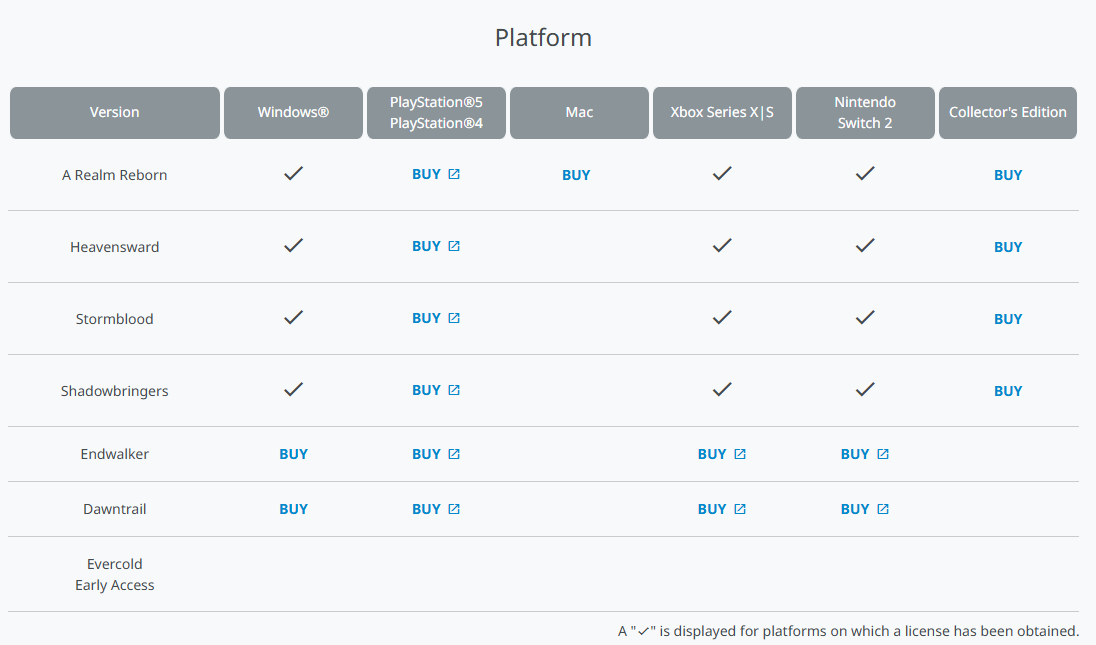Click BUY text for Heavensward PlayStation

coord(426,247)
